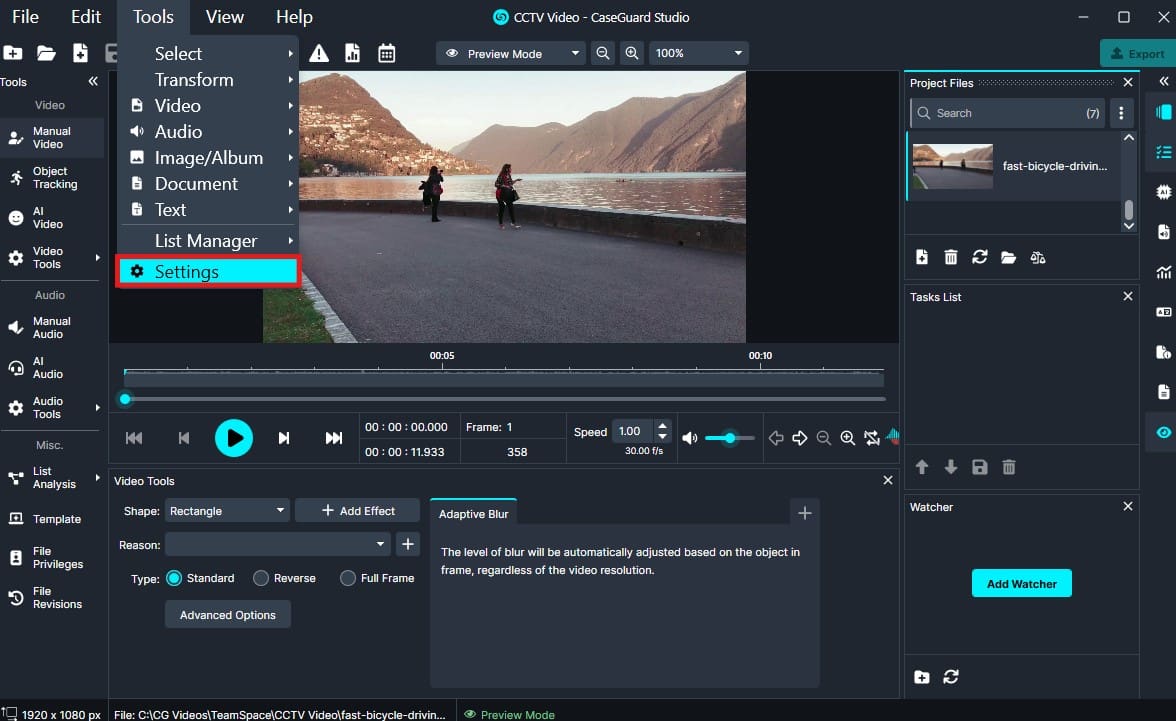
Task: Adjust the volume slider
Action: 730,438
